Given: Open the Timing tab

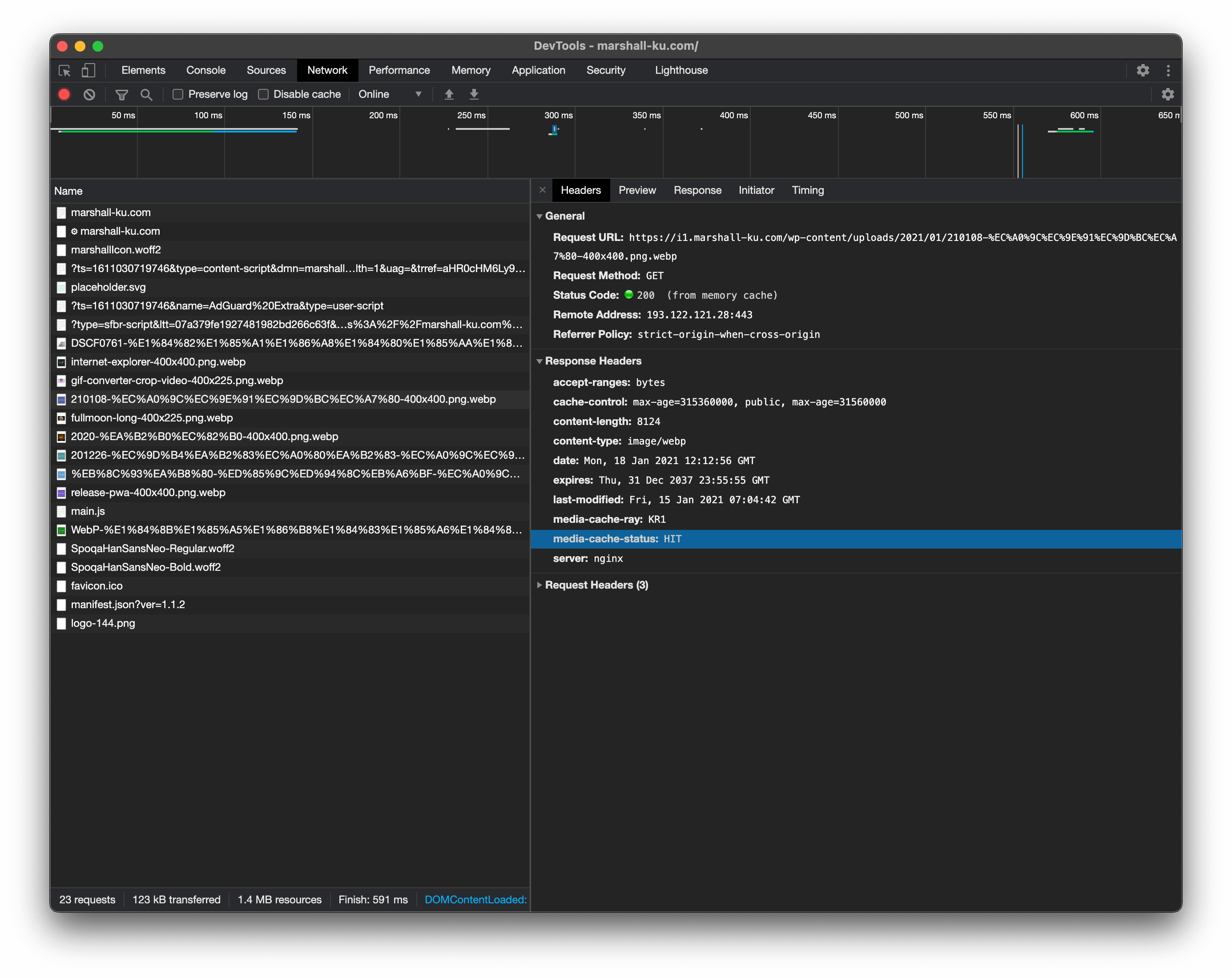Looking at the screenshot, I should (x=807, y=190).
